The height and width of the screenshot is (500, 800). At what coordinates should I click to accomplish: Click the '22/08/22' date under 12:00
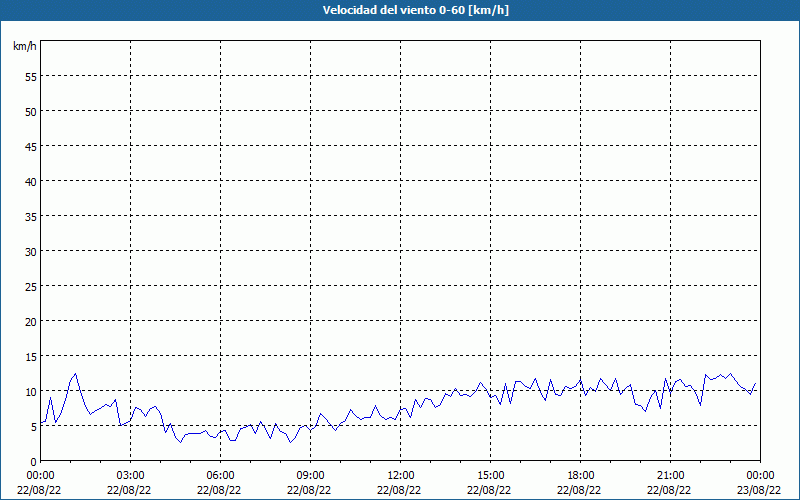(399, 490)
